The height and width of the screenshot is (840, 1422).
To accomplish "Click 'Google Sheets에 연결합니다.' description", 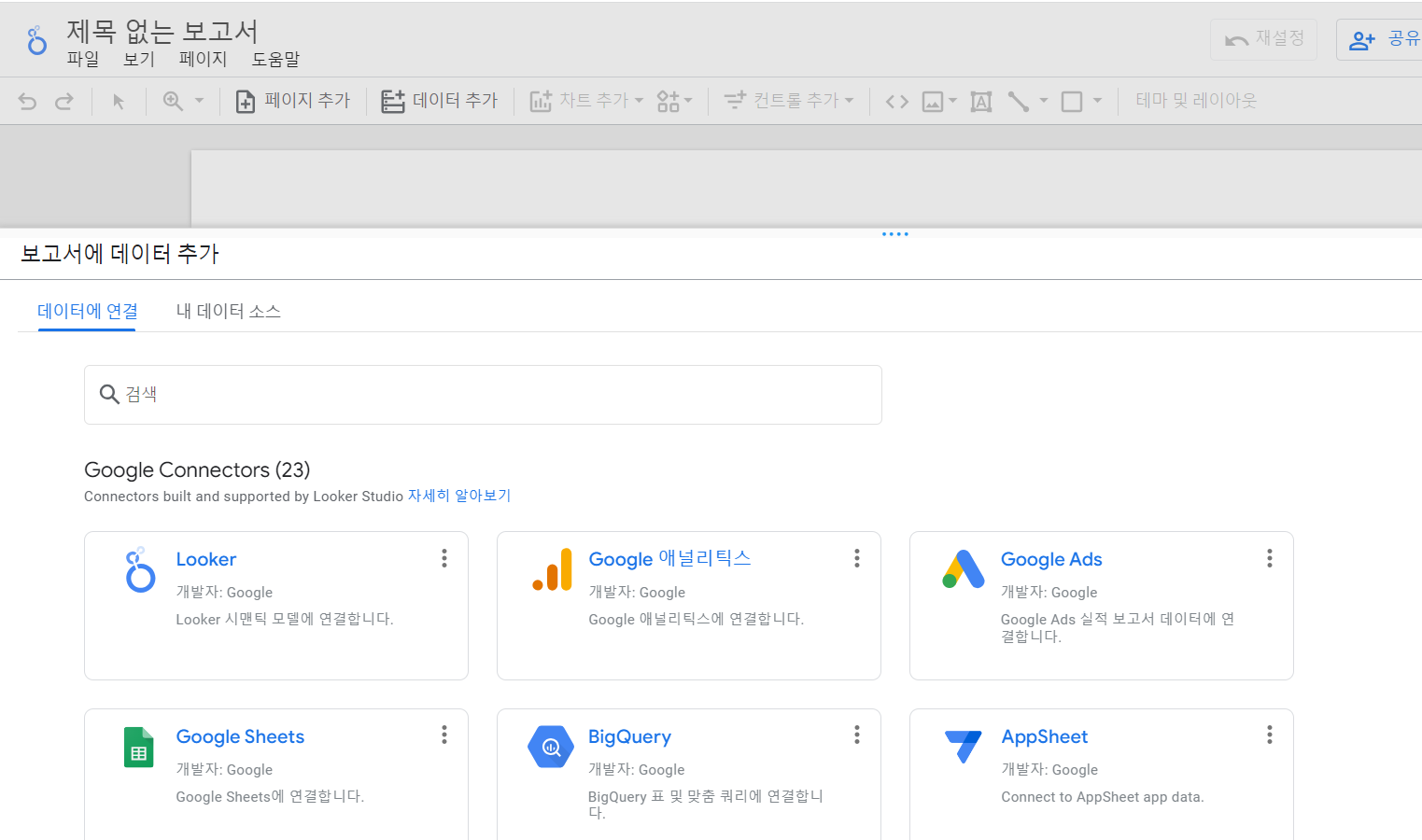I will click(x=270, y=796).
